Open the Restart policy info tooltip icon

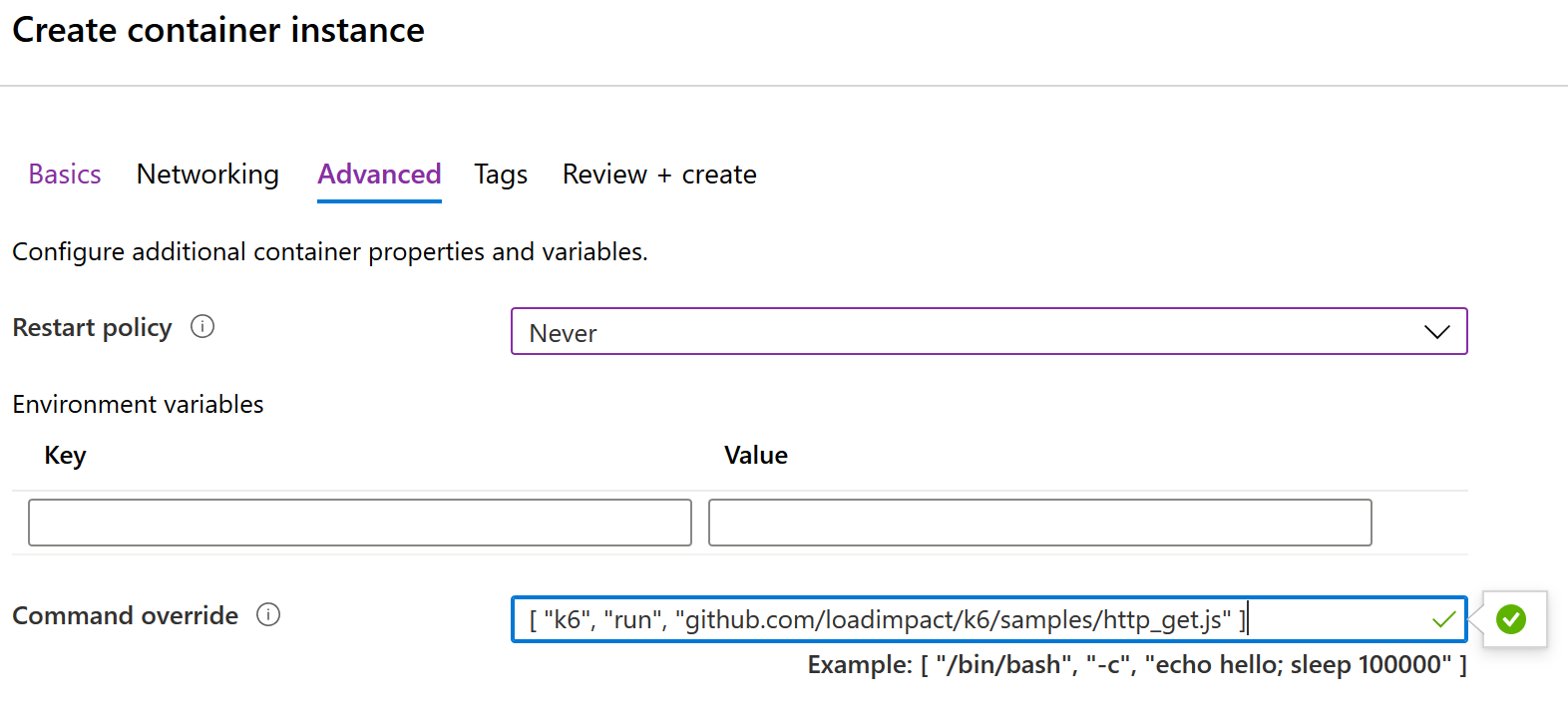click(x=202, y=326)
